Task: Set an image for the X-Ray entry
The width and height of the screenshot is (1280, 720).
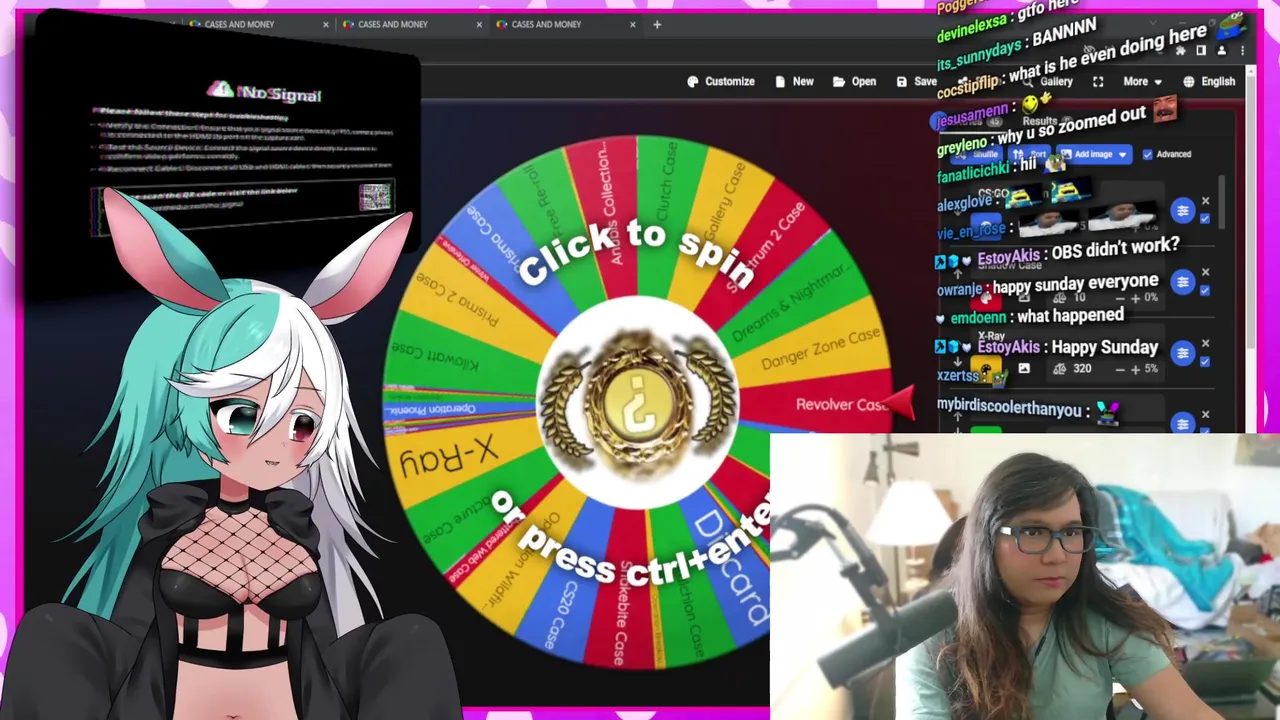Action: 1024,369
